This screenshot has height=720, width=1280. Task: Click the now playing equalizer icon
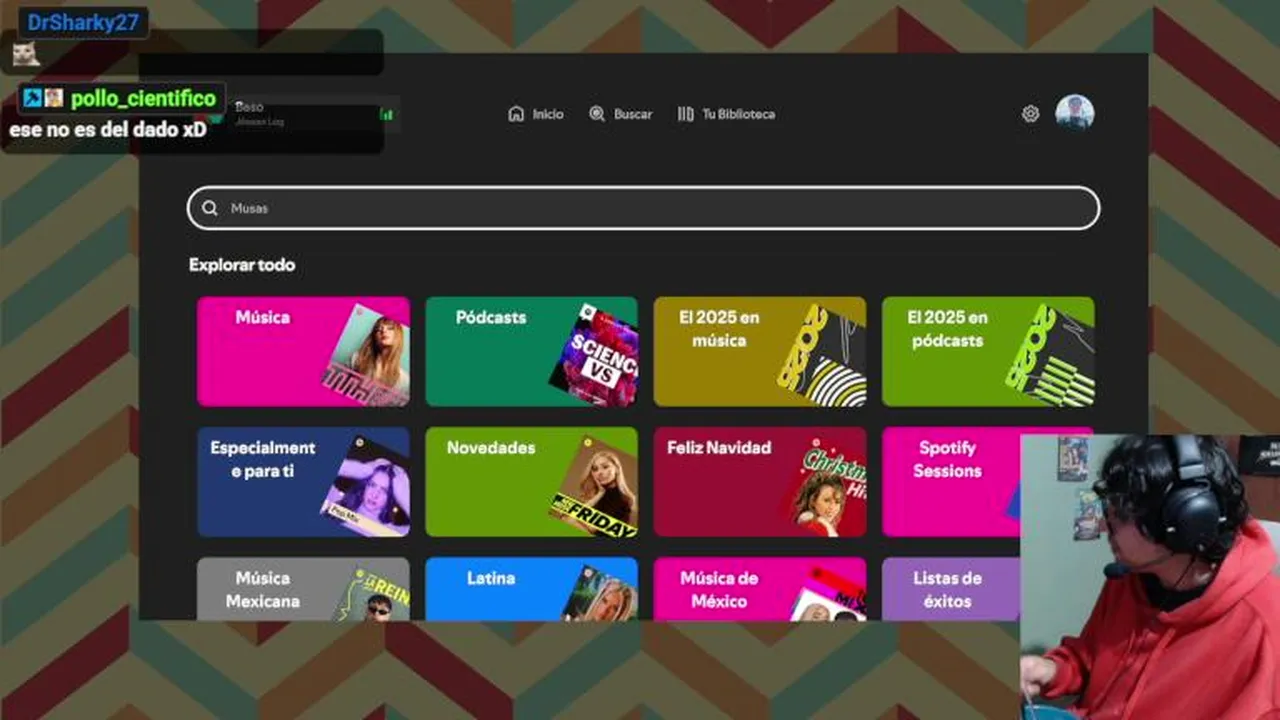(386, 114)
